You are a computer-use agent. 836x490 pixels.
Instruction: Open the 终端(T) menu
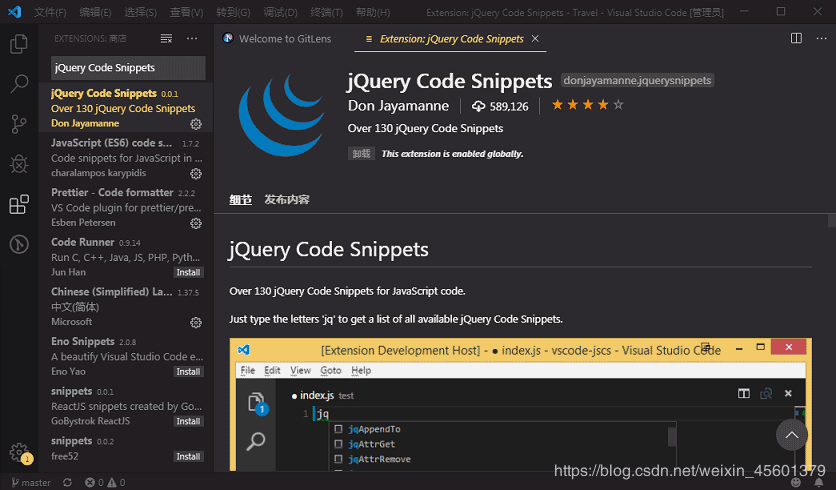327,12
